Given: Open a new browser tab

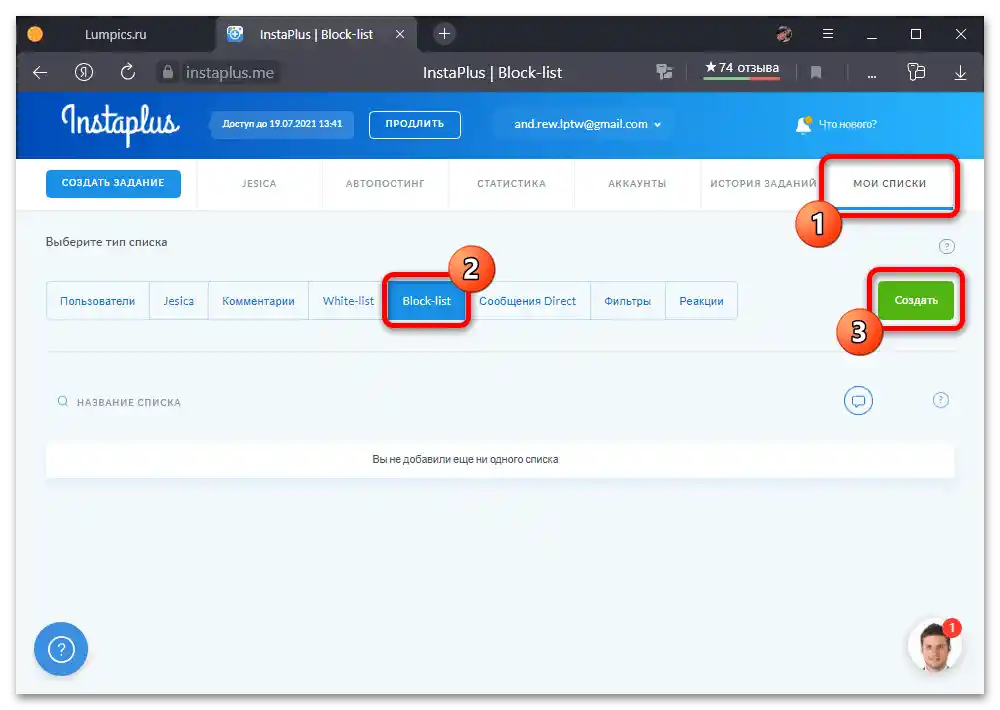Looking at the screenshot, I should tap(445, 34).
